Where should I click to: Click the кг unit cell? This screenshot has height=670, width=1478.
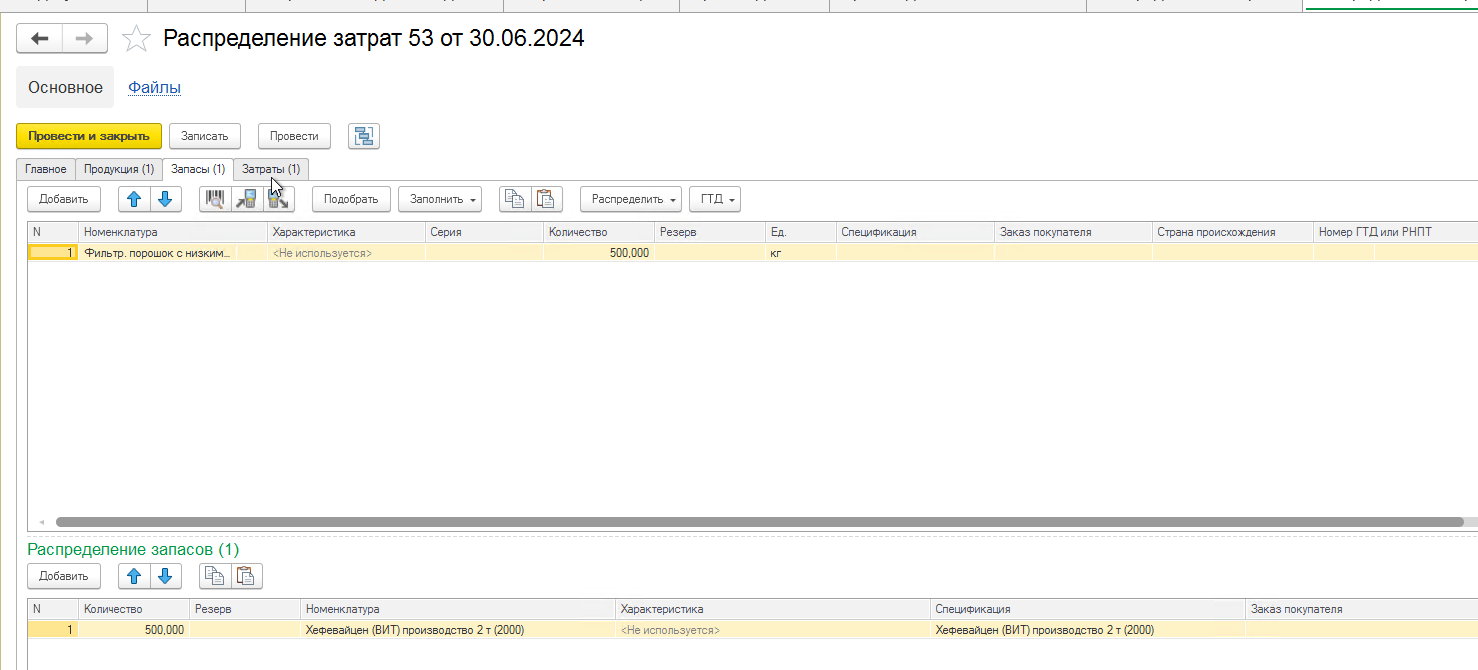point(801,253)
